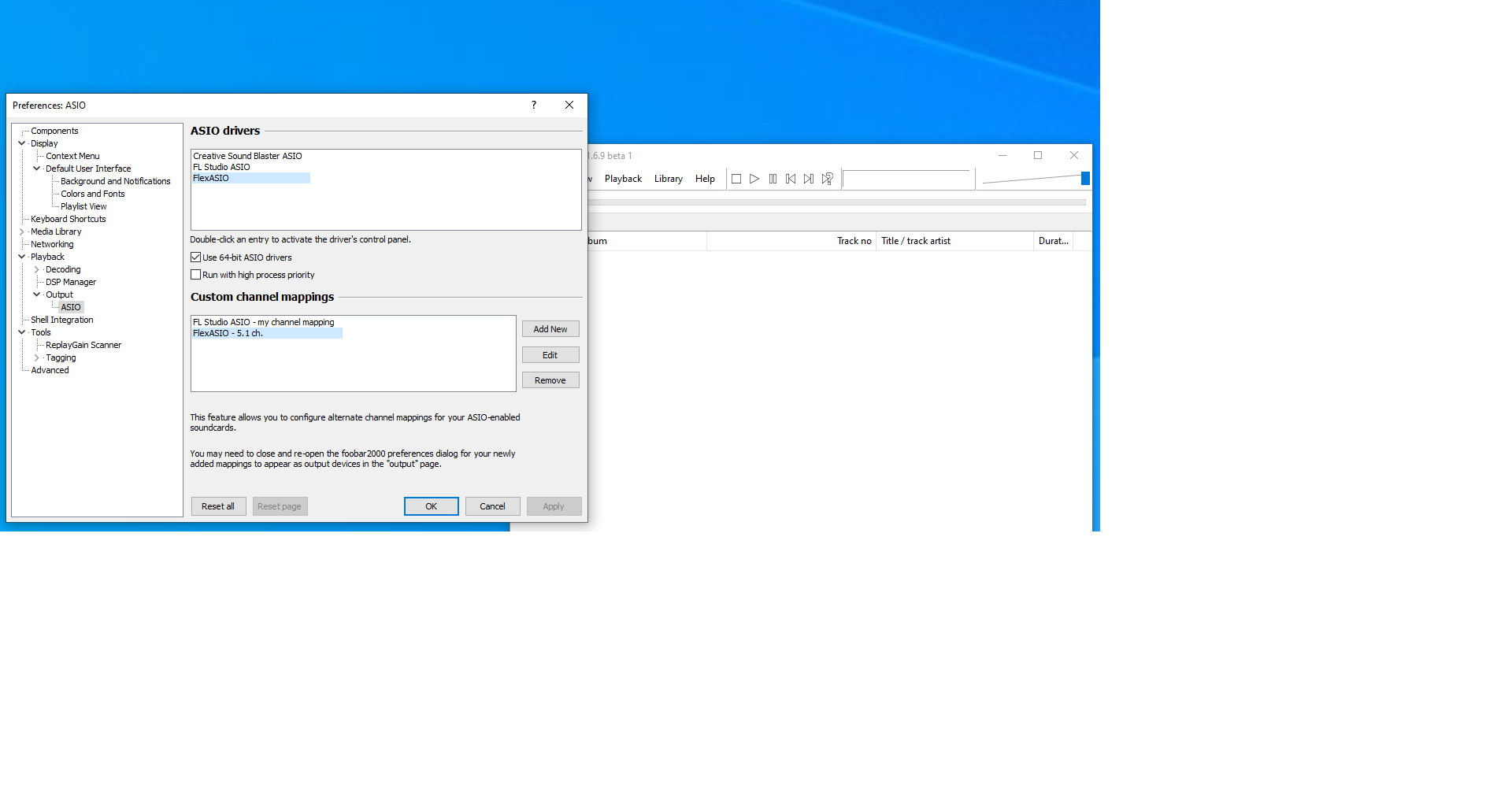The height and width of the screenshot is (811, 1512).
Task: Open dialog help via the question mark
Action: tap(533, 105)
